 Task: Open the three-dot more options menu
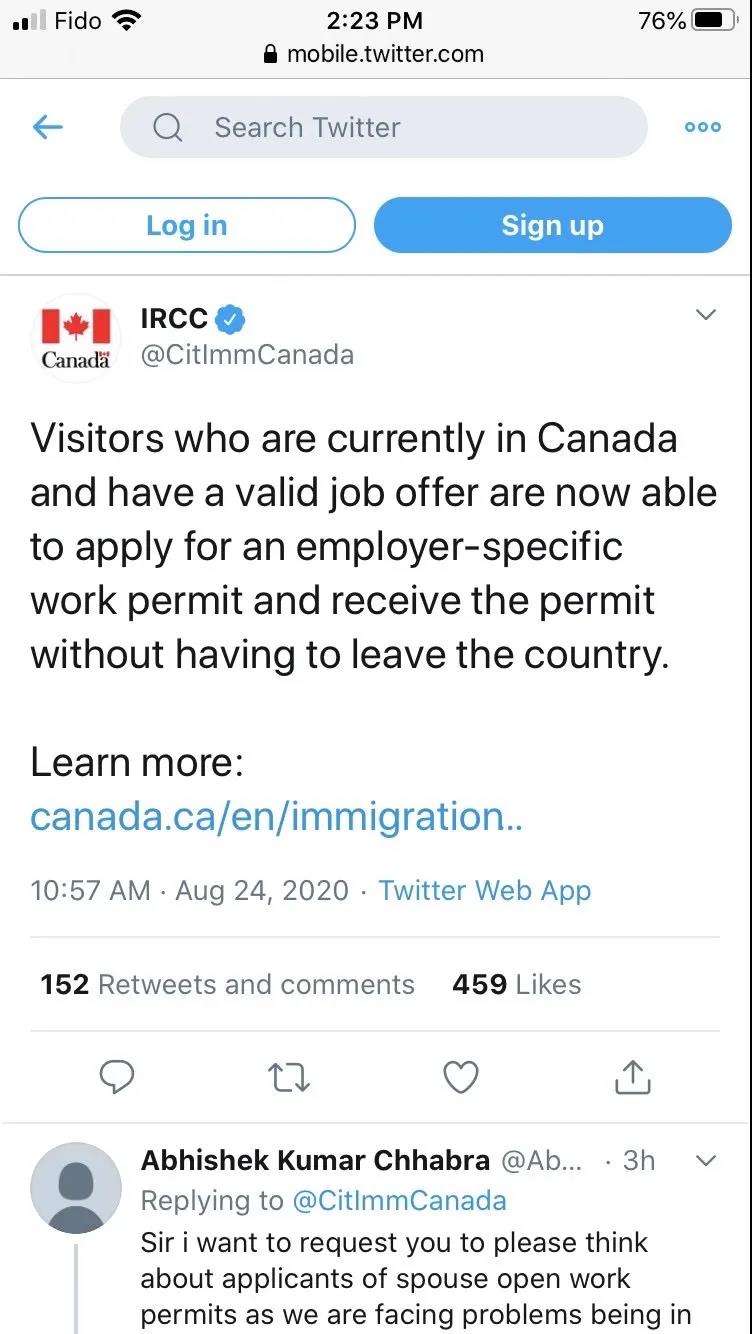point(702,127)
